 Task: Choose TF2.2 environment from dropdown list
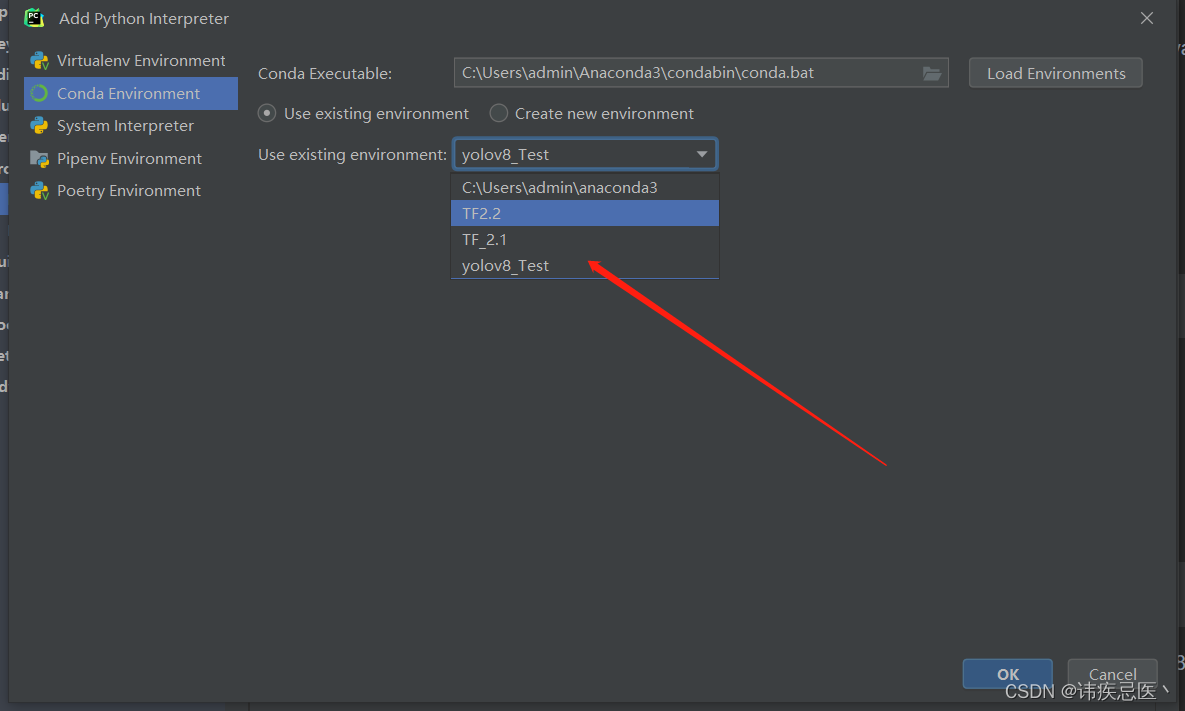(x=585, y=213)
